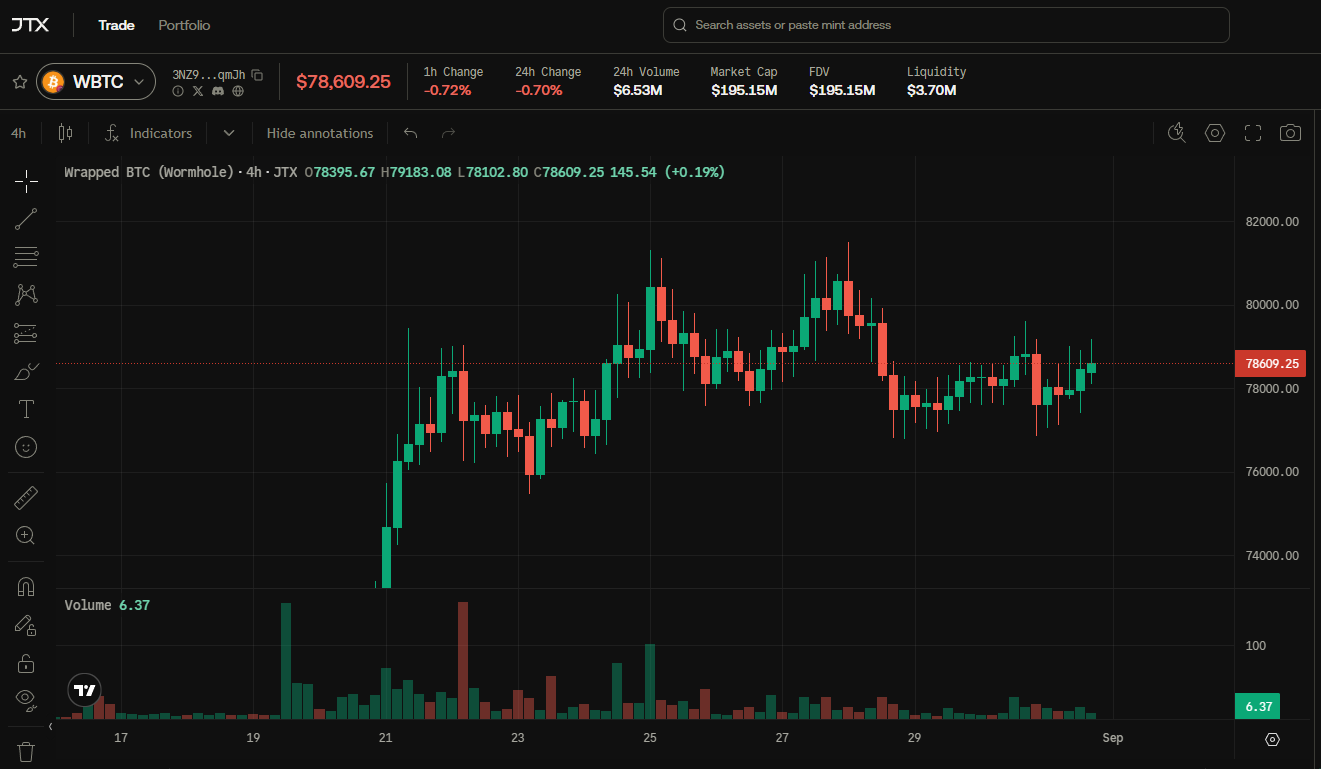The width and height of the screenshot is (1321, 769).
Task: Select the long position forecasting tool
Action: click(x=26, y=333)
